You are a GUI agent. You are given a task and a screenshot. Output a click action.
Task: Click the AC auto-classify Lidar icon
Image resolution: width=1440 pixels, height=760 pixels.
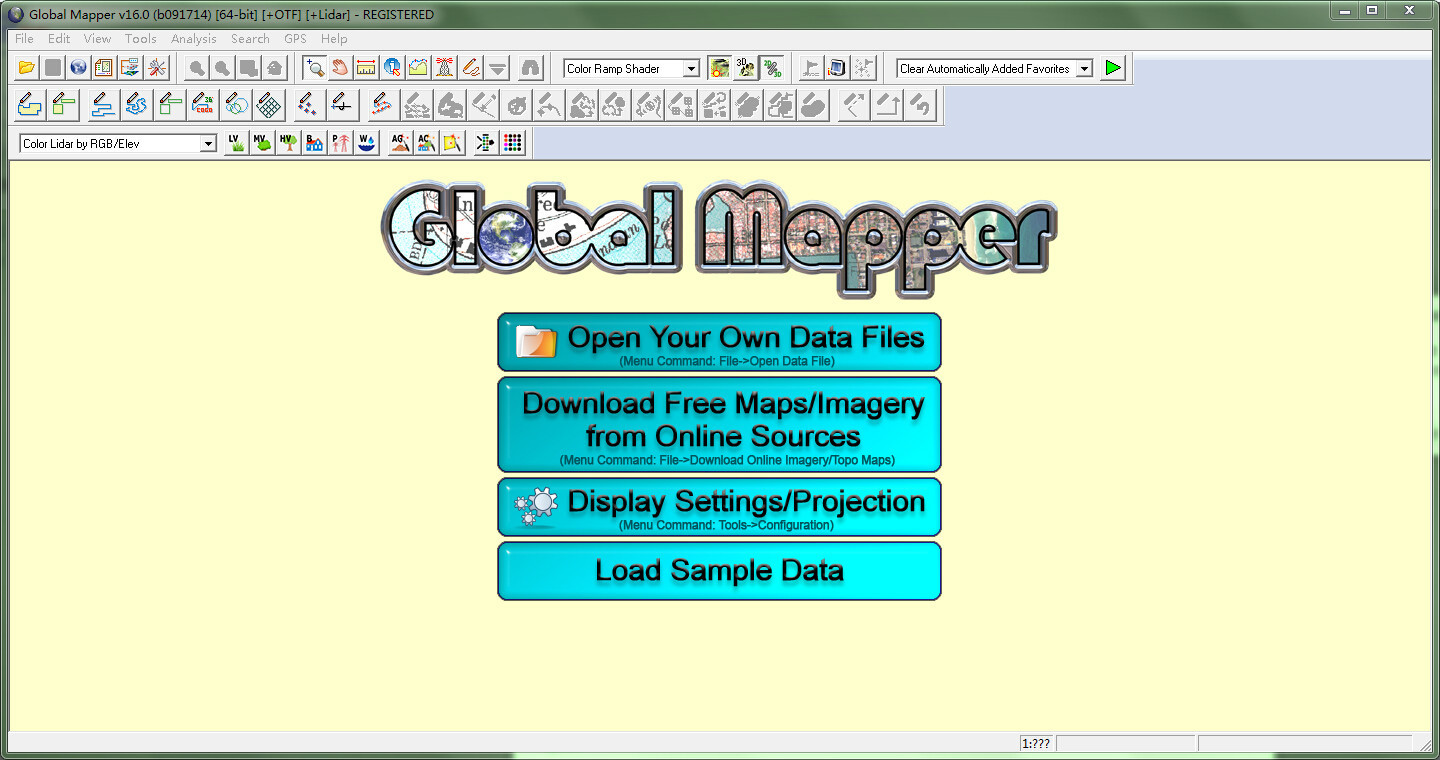(x=426, y=143)
